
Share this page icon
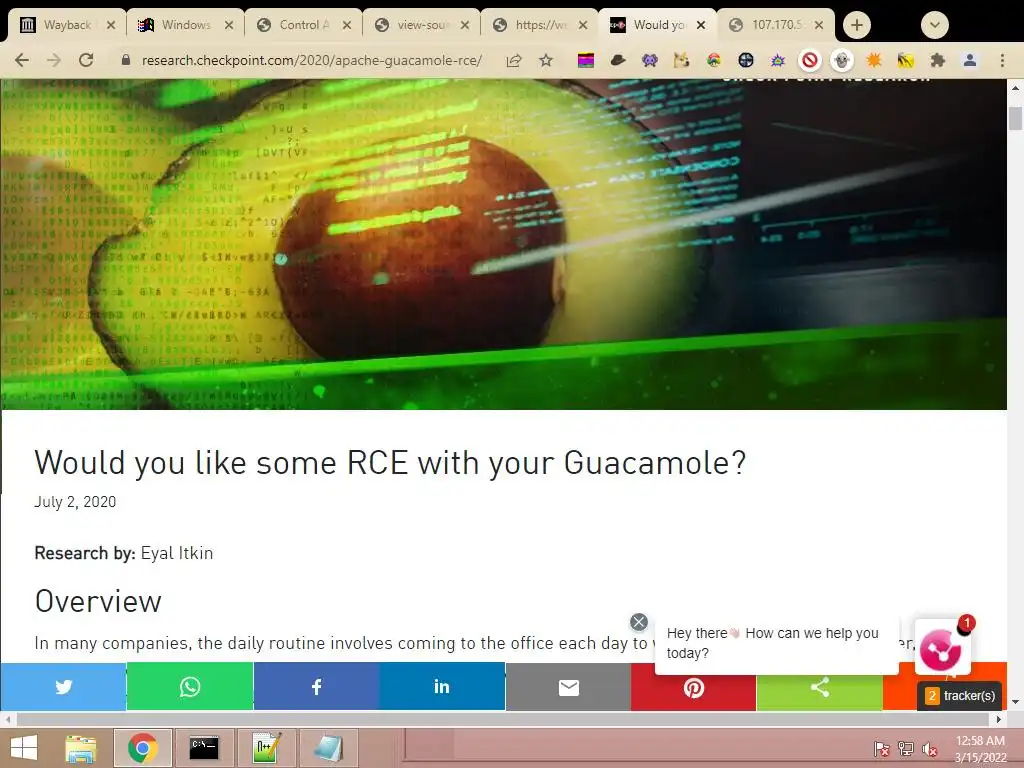[x=514, y=61]
